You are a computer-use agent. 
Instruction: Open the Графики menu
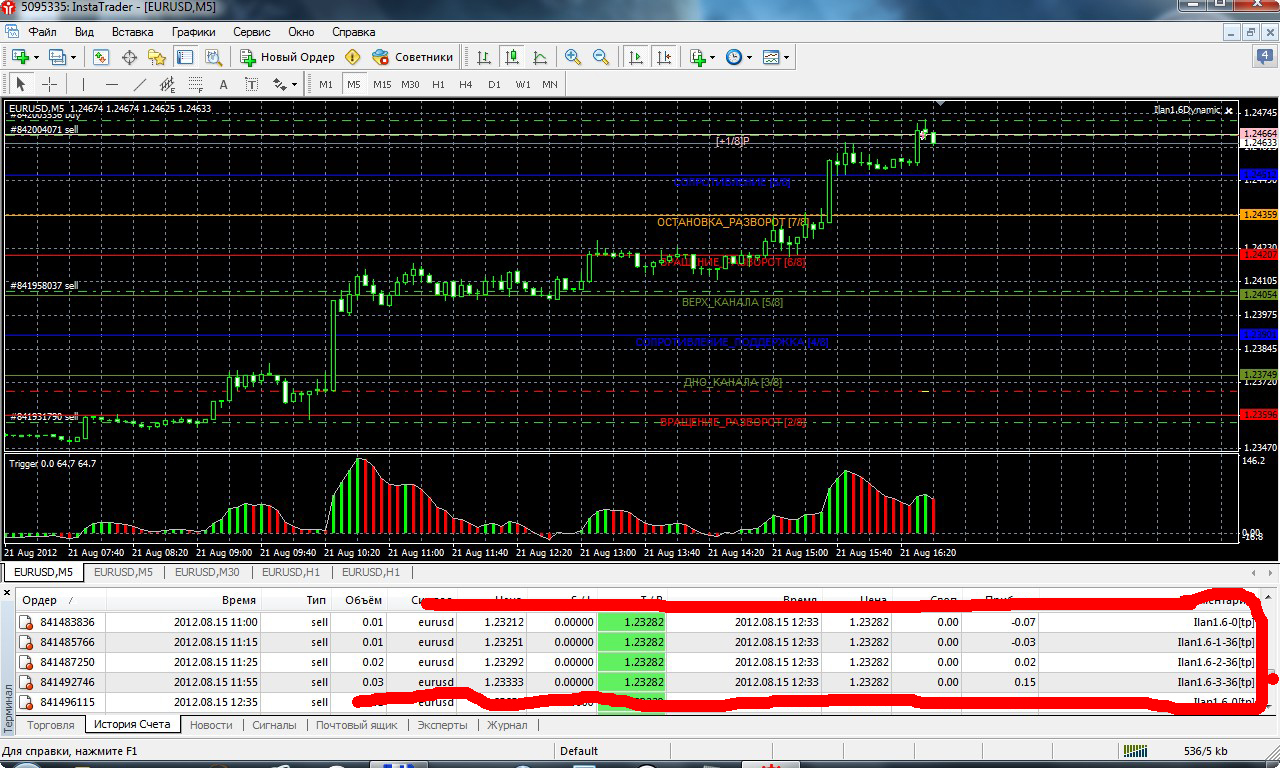[193, 32]
